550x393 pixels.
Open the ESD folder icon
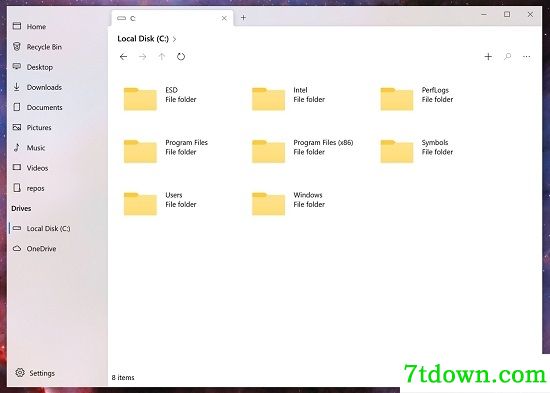point(140,99)
